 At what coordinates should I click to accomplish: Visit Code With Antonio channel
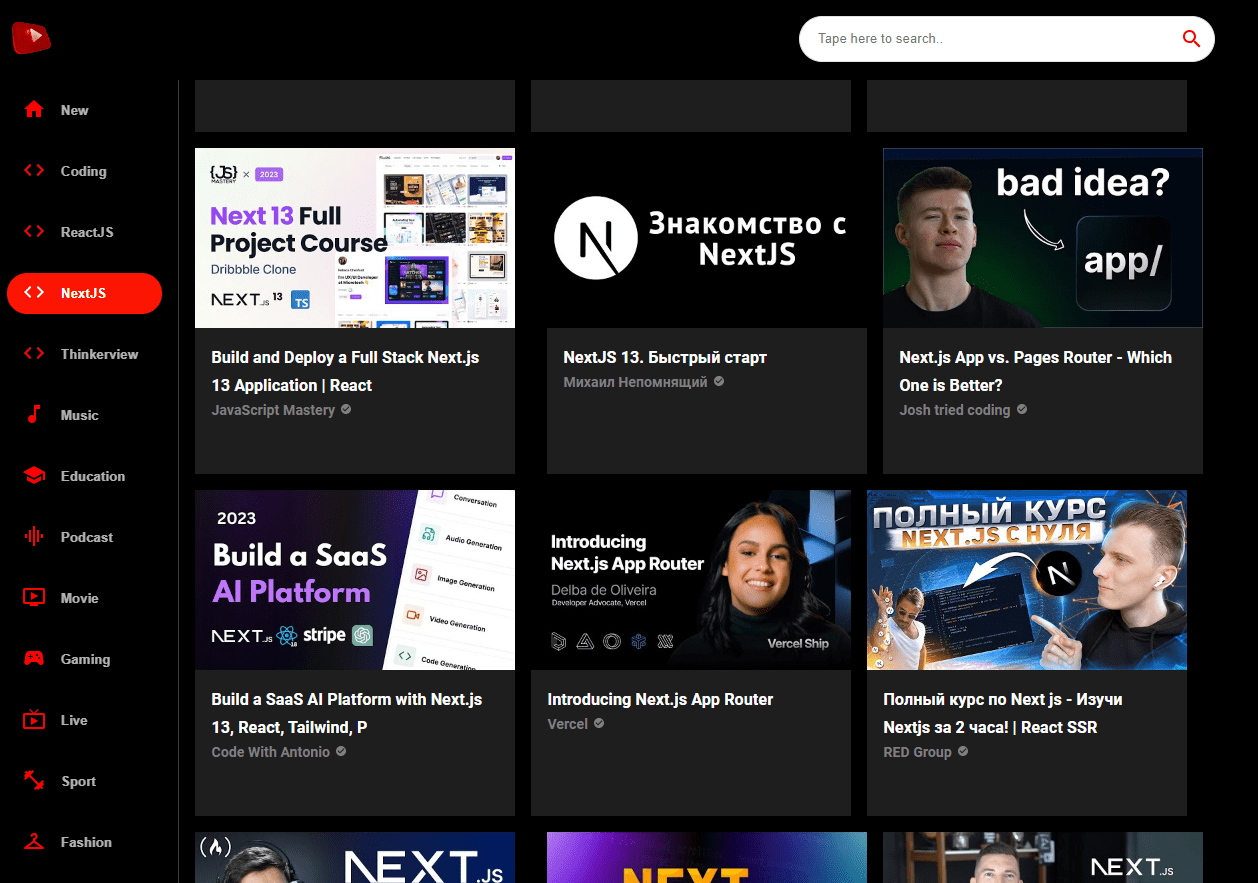click(x=270, y=752)
